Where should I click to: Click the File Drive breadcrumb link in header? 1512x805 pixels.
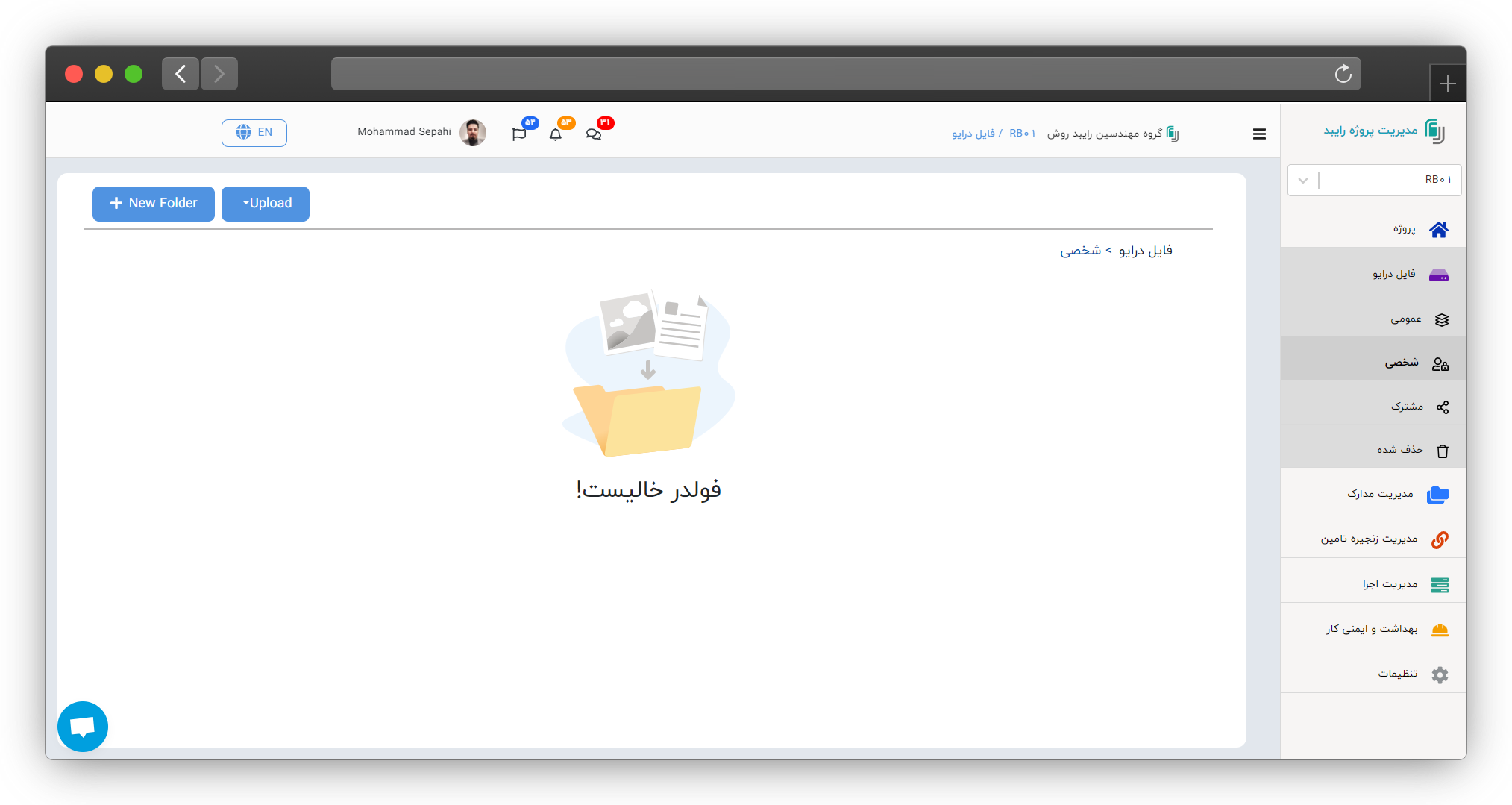coord(973,134)
